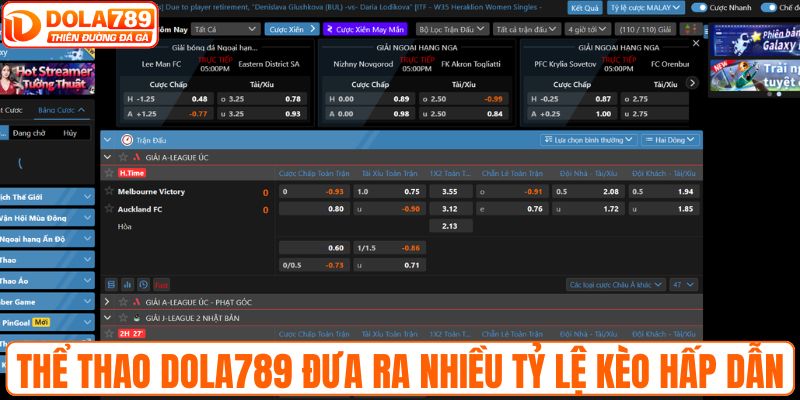Select the second banner carousel dot
This screenshot has width=800, height=400.
click(779, 94)
